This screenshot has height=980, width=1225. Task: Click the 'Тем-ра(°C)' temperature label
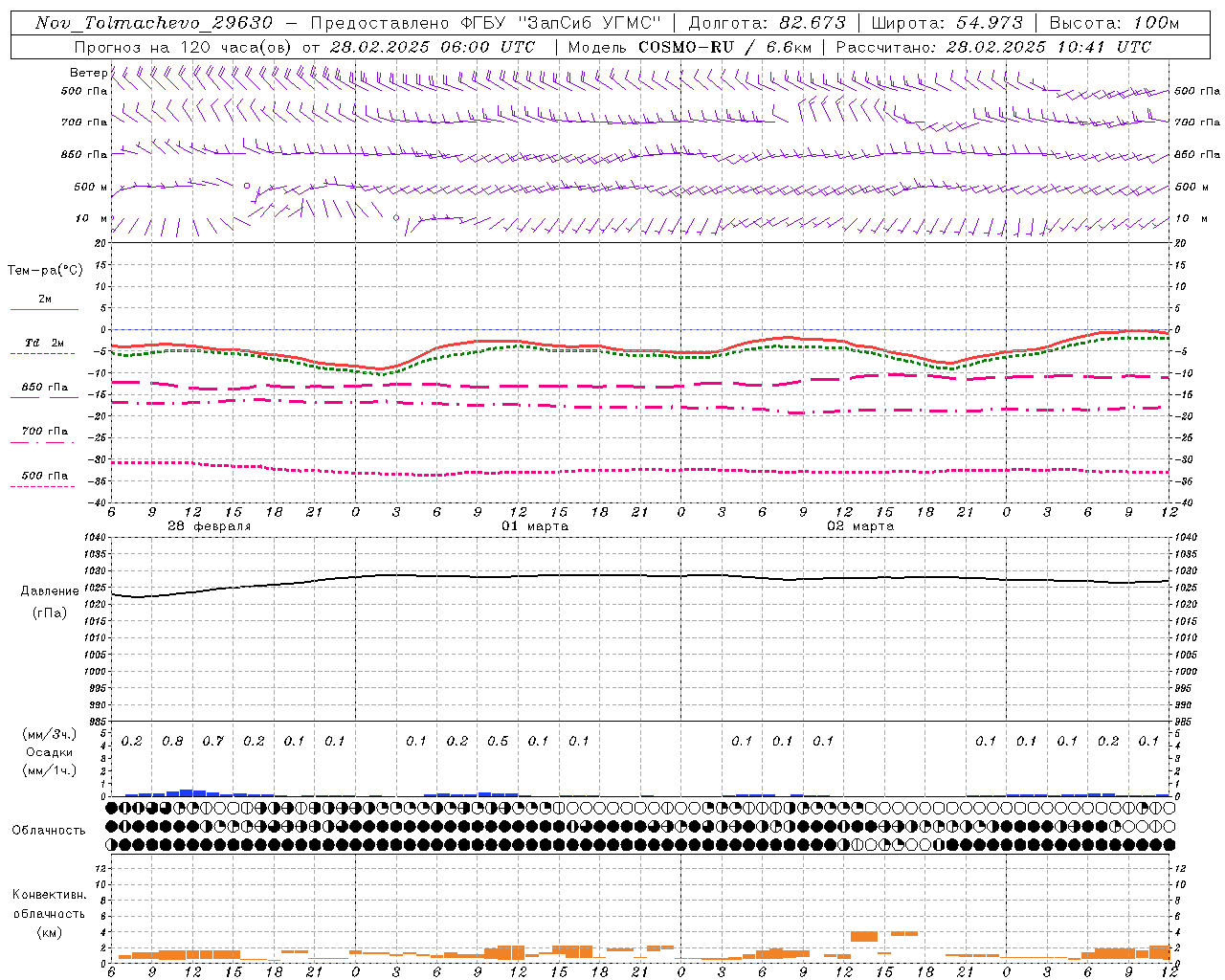pyautogui.click(x=45, y=271)
